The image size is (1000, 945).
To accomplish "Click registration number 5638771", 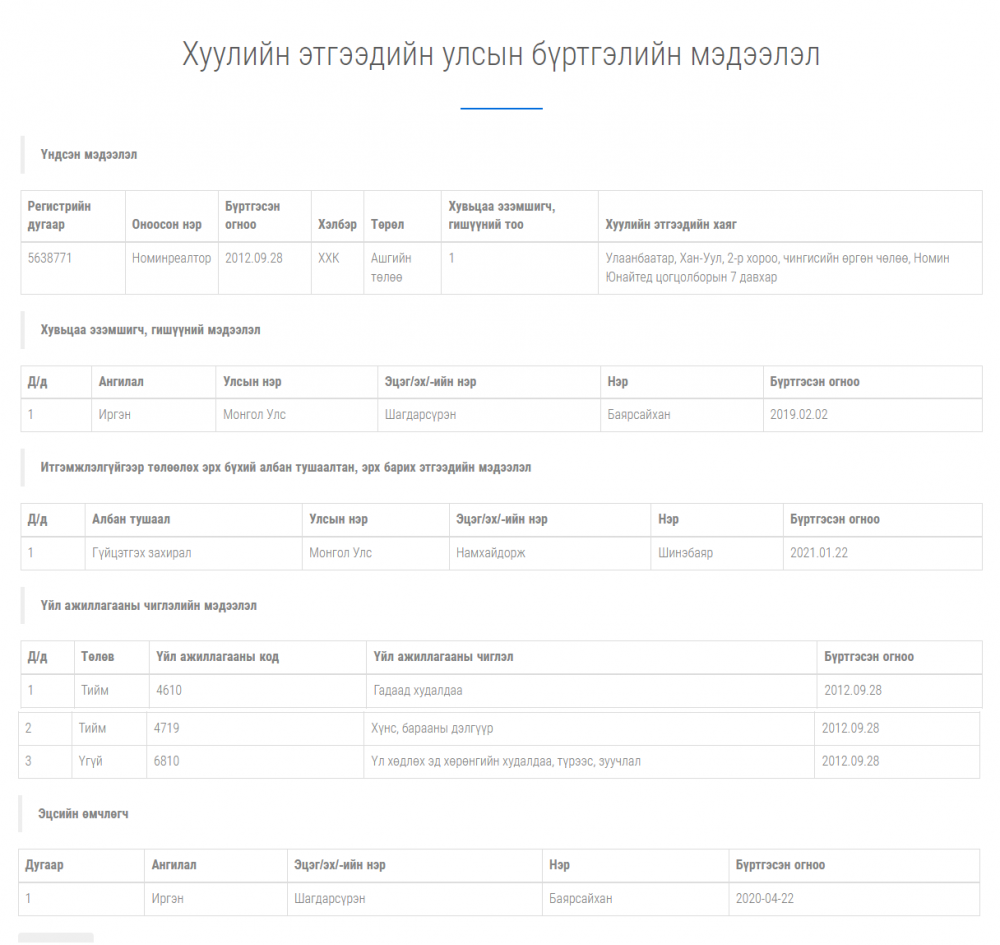I will pos(50,258).
